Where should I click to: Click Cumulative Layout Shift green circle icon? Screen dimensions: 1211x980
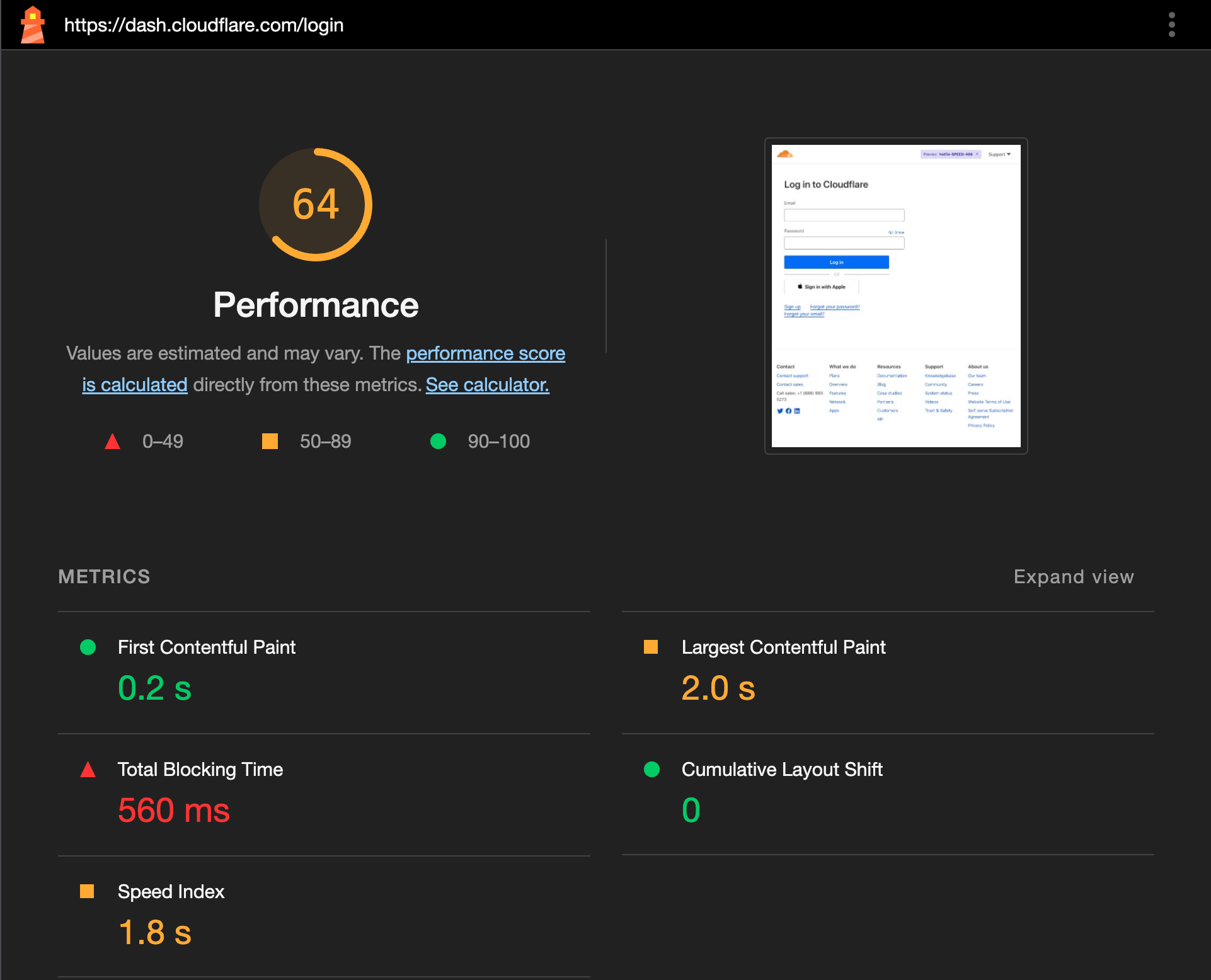pos(651,770)
